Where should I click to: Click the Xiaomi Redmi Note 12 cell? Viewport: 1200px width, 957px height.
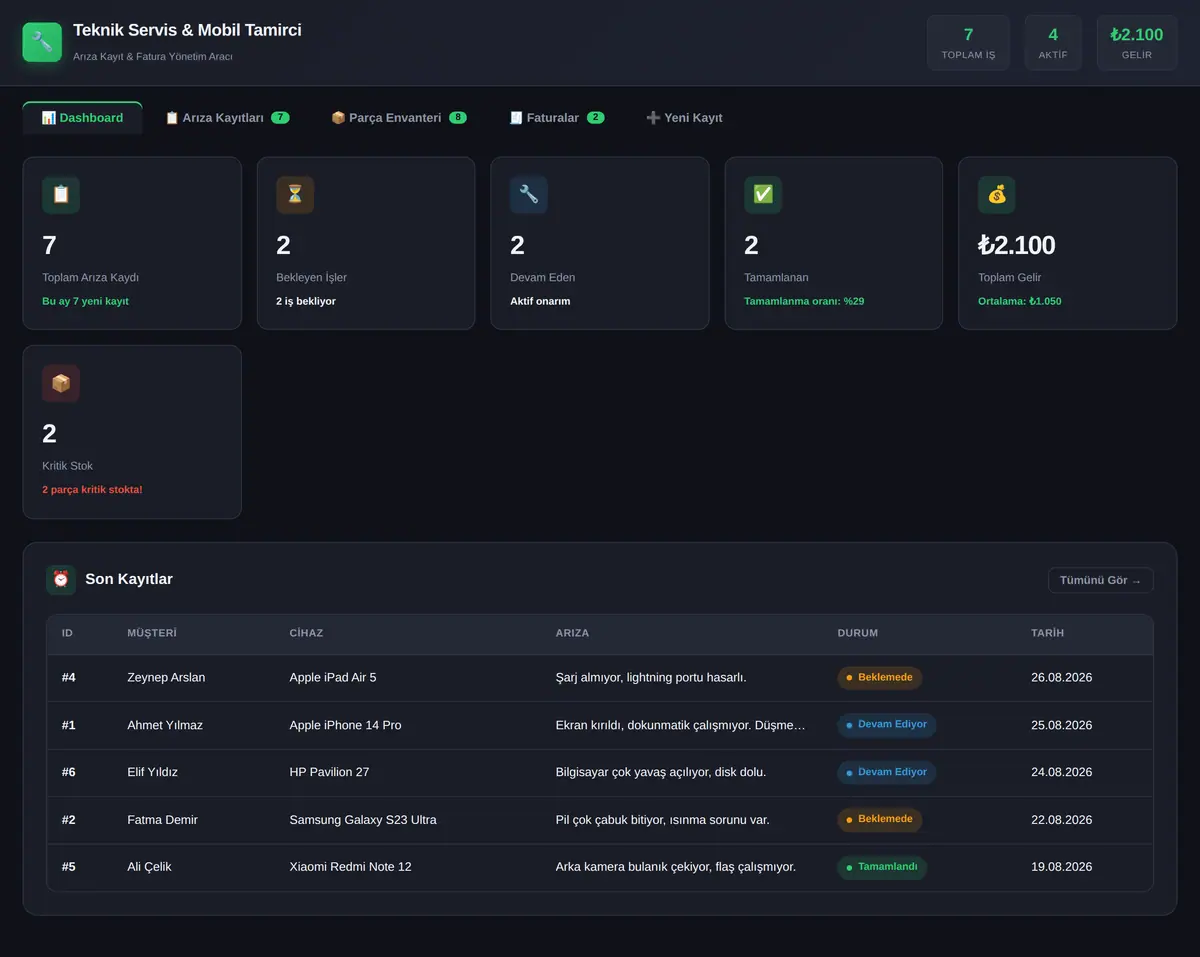coord(350,867)
